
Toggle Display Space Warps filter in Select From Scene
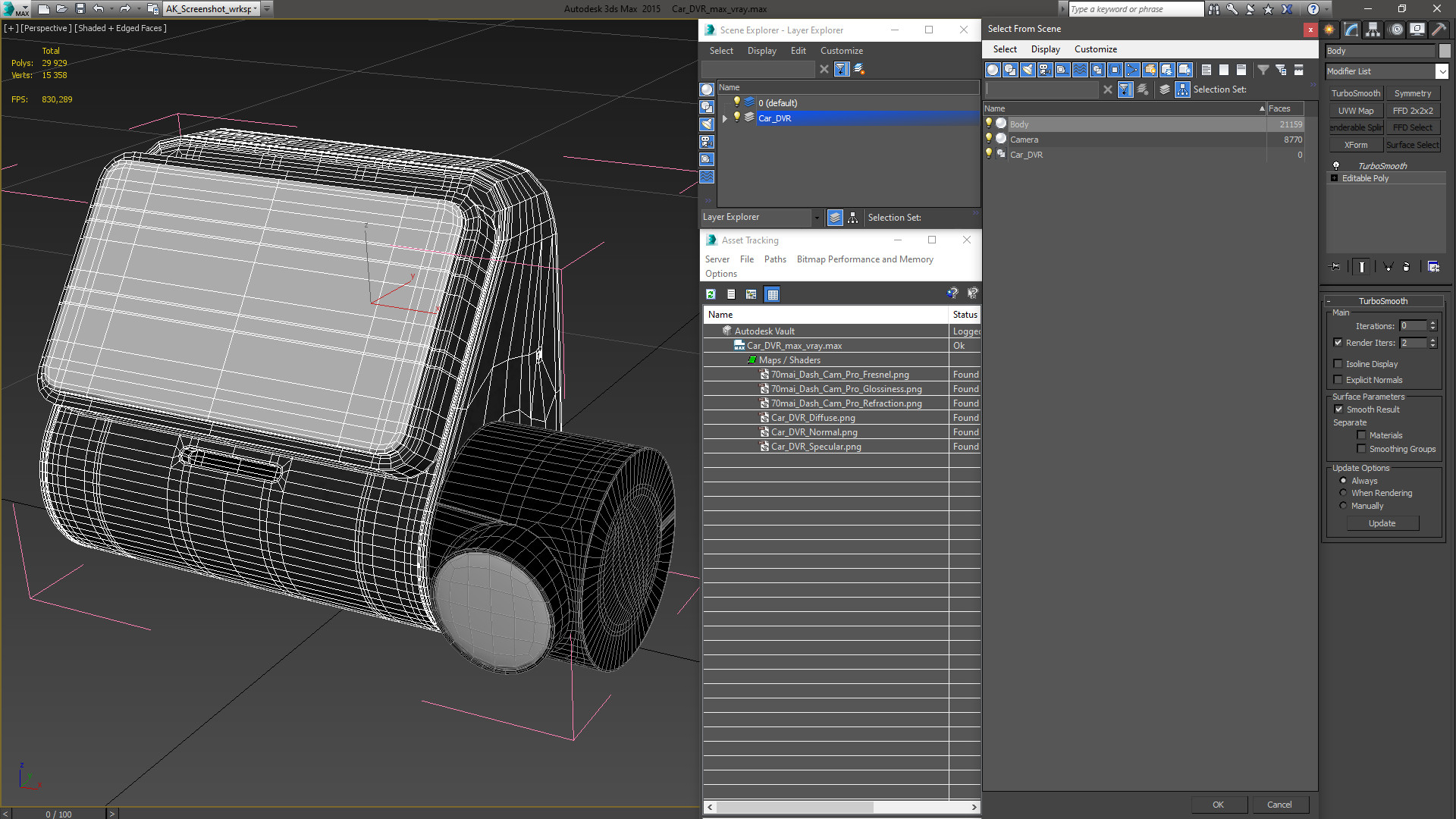click(x=1080, y=70)
